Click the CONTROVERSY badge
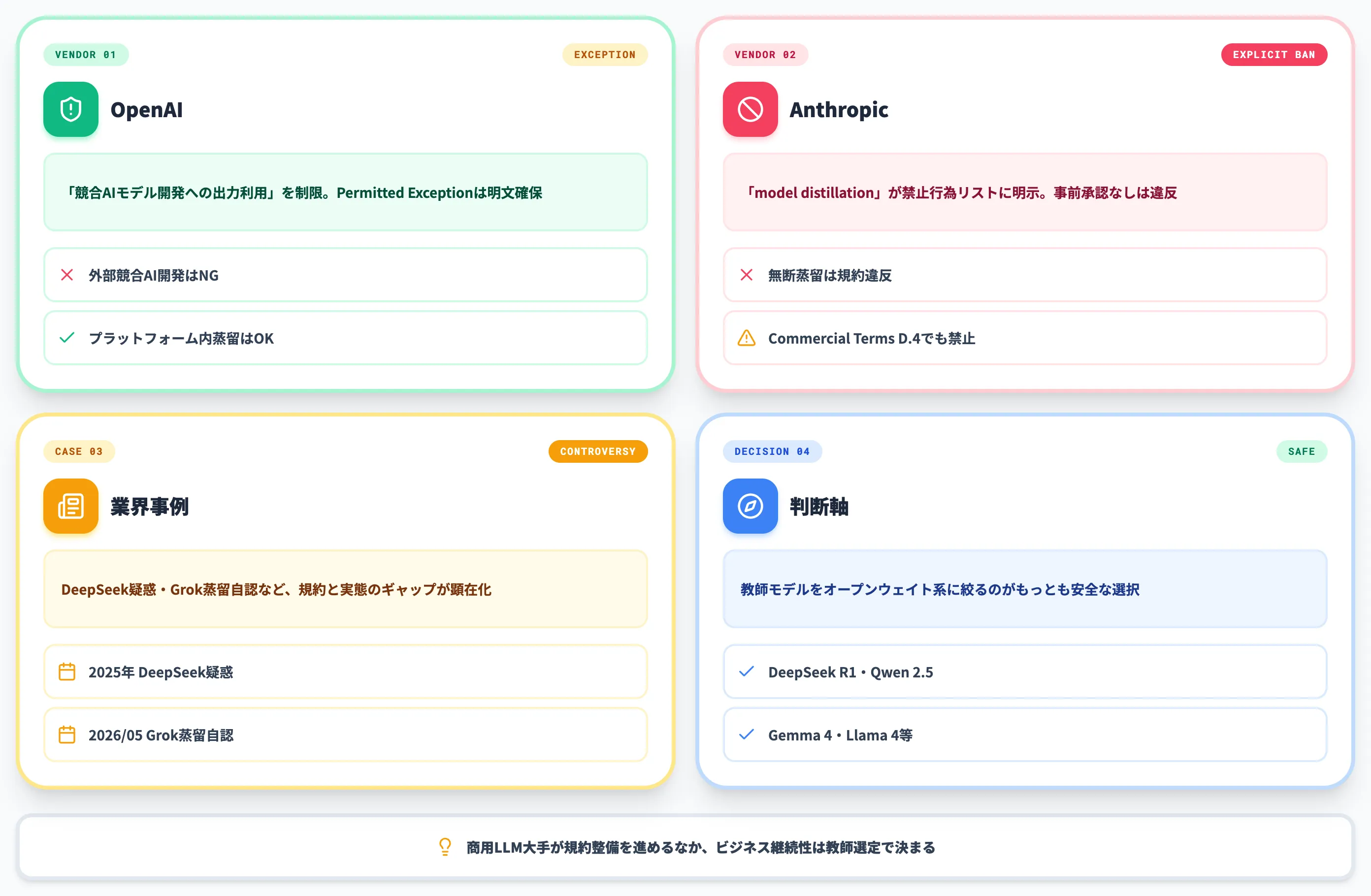This screenshot has height=896, width=1371. click(x=598, y=451)
